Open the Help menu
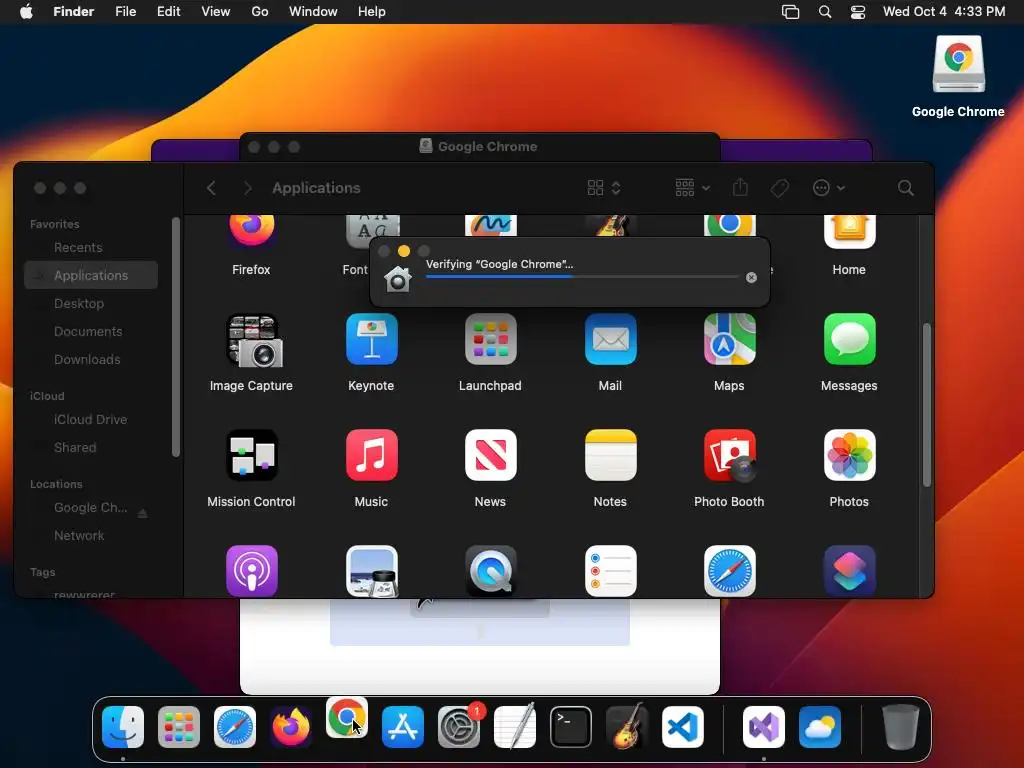The height and width of the screenshot is (768, 1024). click(372, 12)
